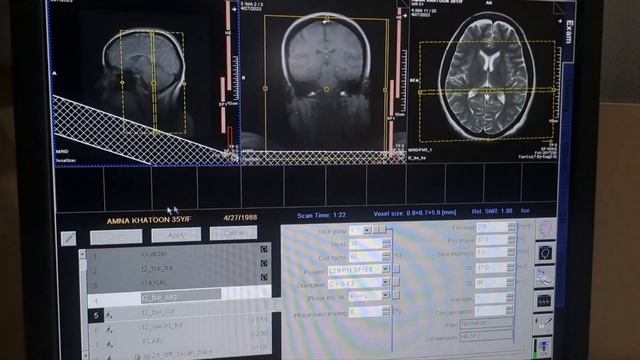This screenshot has width=640, height=360.
Task: Click the Coil elements field
Action: click(x=486, y=337)
